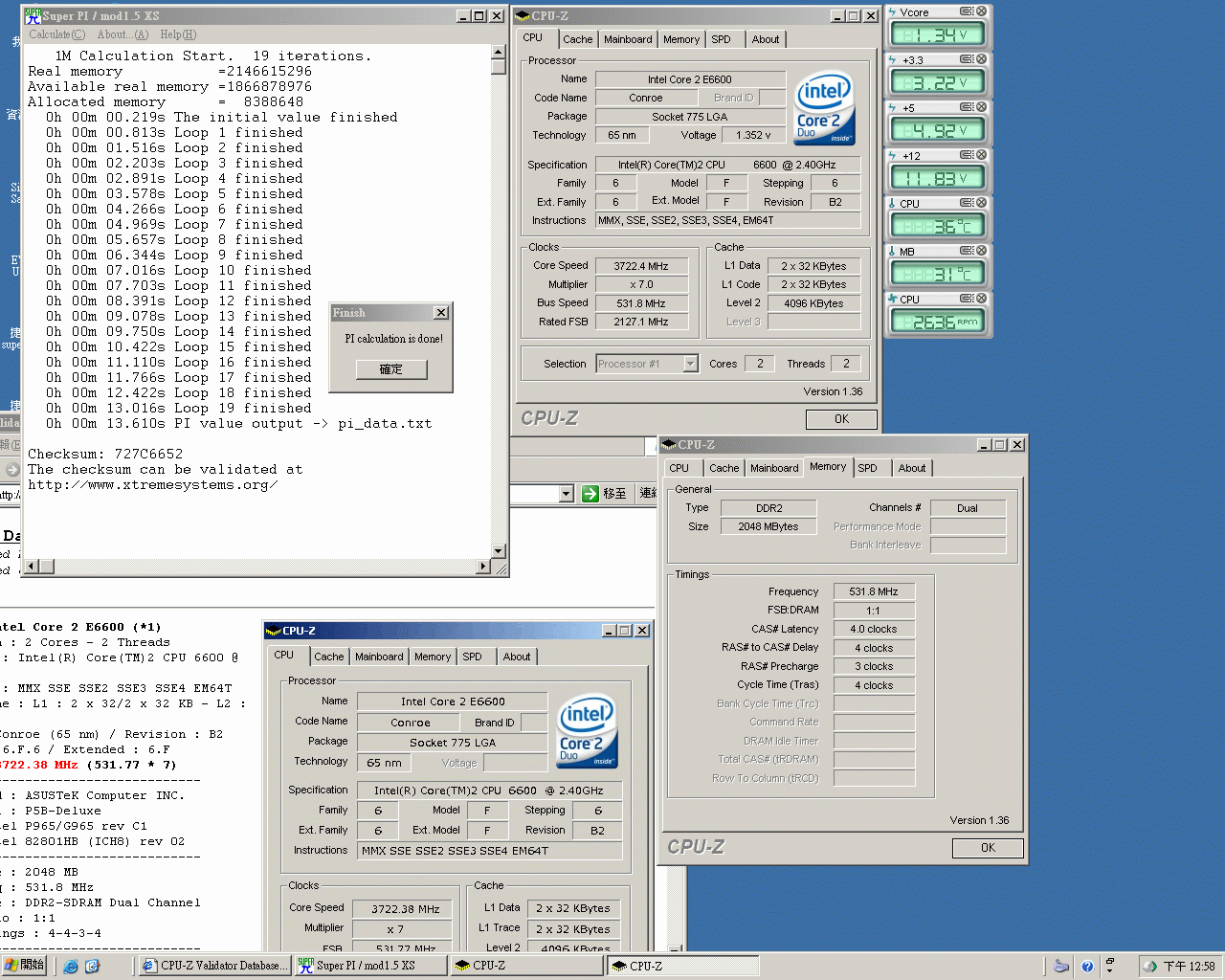
Task: Switch to Cache tab in top CPU-Z
Action: click(x=577, y=39)
